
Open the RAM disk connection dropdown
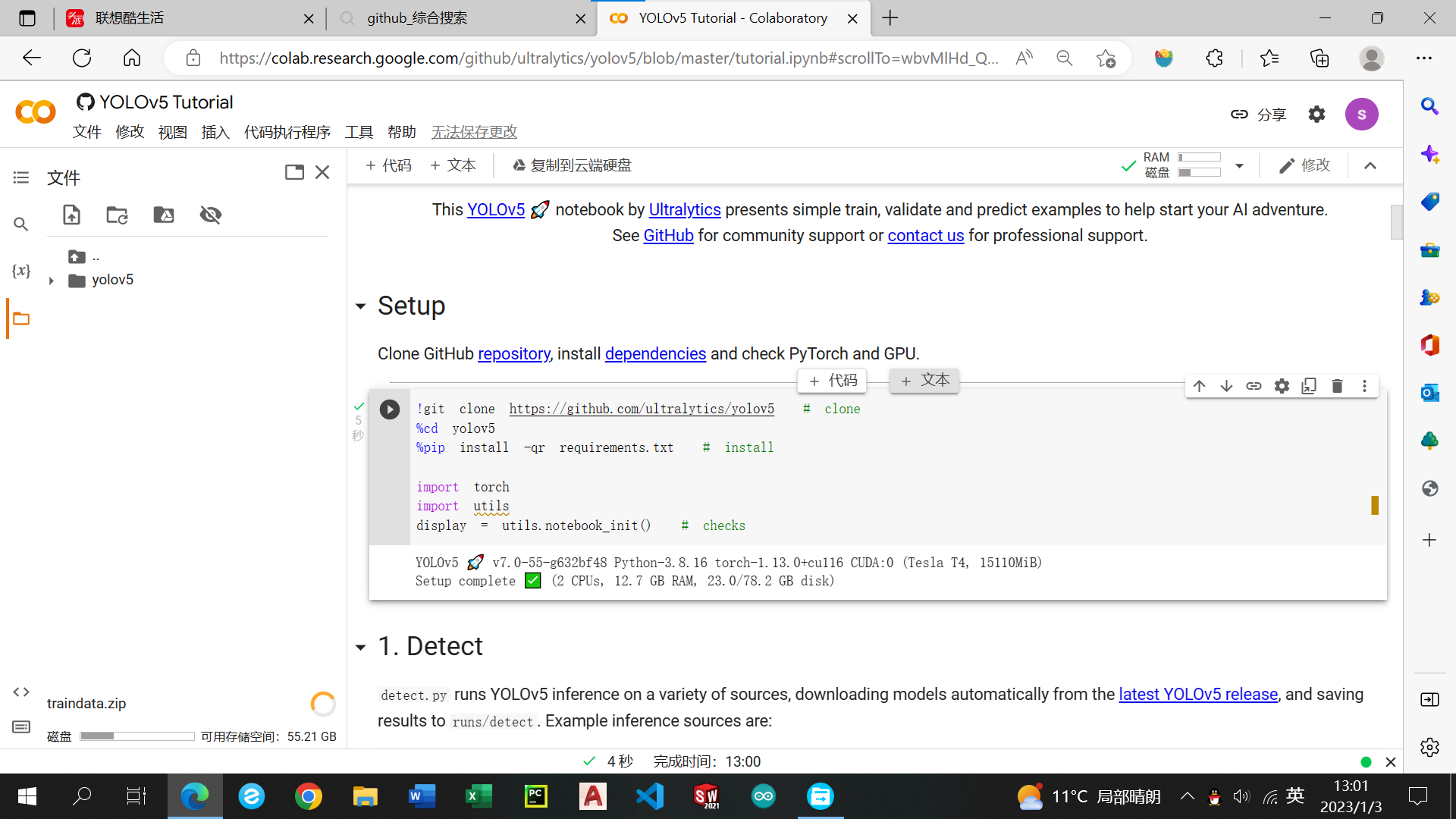tap(1239, 165)
